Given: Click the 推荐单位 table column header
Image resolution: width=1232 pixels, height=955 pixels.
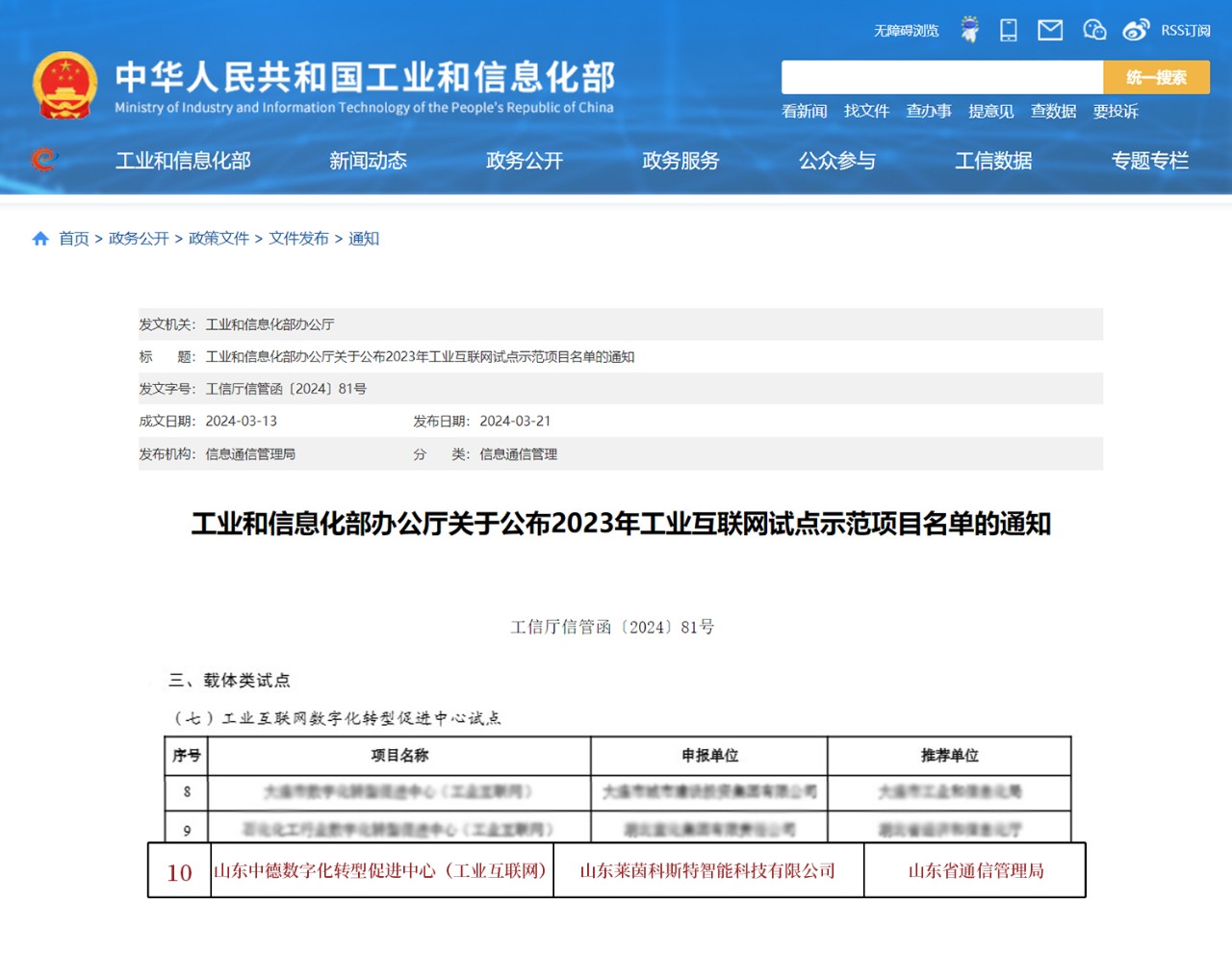Looking at the screenshot, I should click(949, 756).
